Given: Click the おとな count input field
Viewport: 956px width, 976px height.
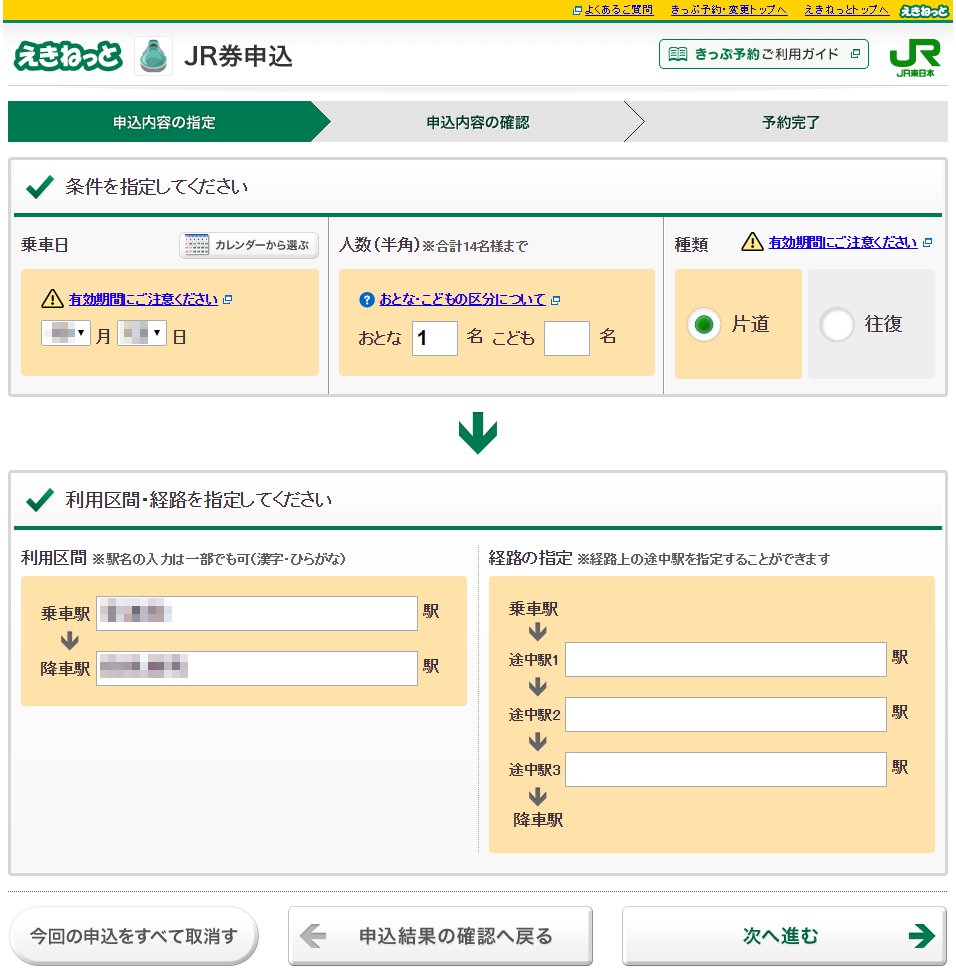Looking at the screenshot, I should 435,338.
